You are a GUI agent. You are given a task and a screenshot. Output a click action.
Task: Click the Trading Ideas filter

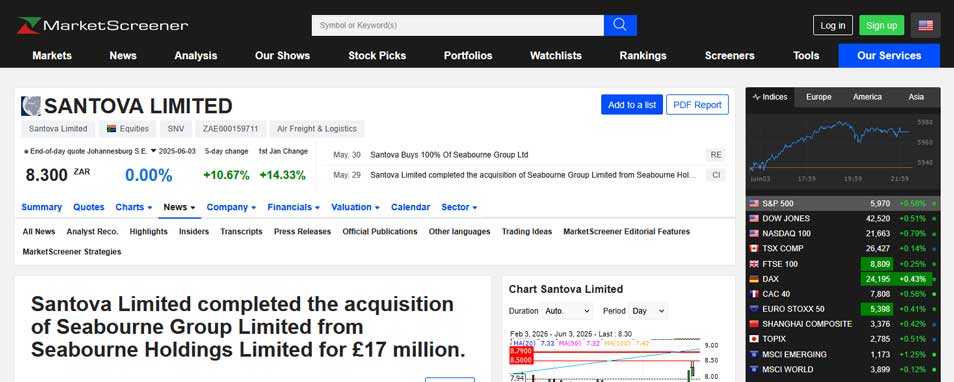[527, 232]
